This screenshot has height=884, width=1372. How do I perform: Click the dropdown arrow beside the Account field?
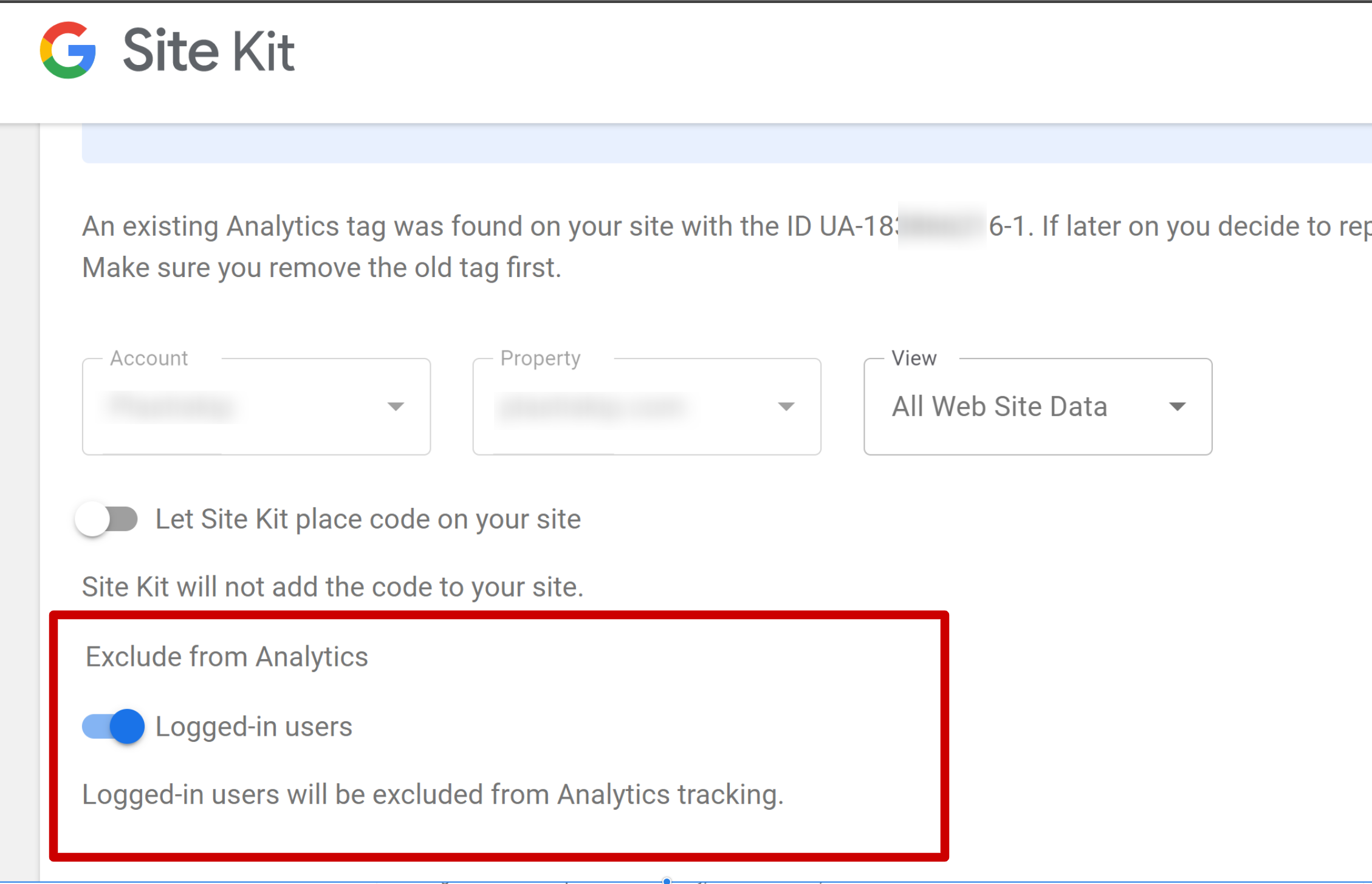[x=396, y=406]
